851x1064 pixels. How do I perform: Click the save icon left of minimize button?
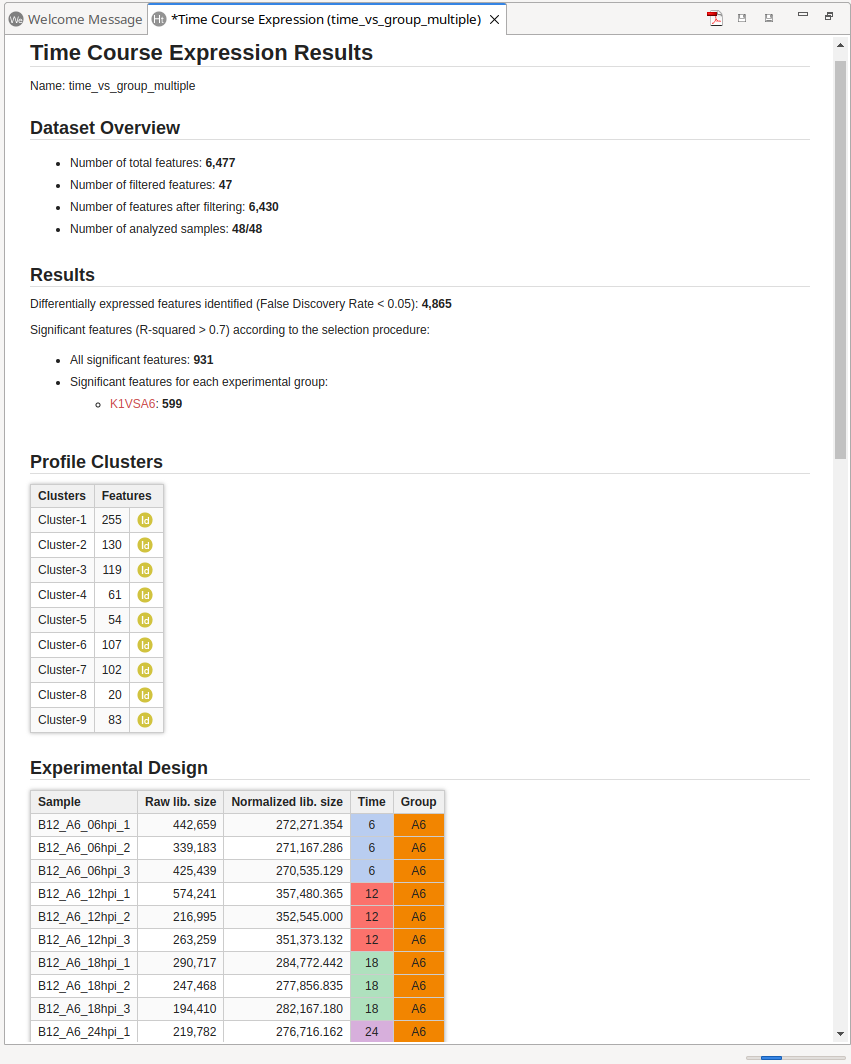(x=768, y=18)
